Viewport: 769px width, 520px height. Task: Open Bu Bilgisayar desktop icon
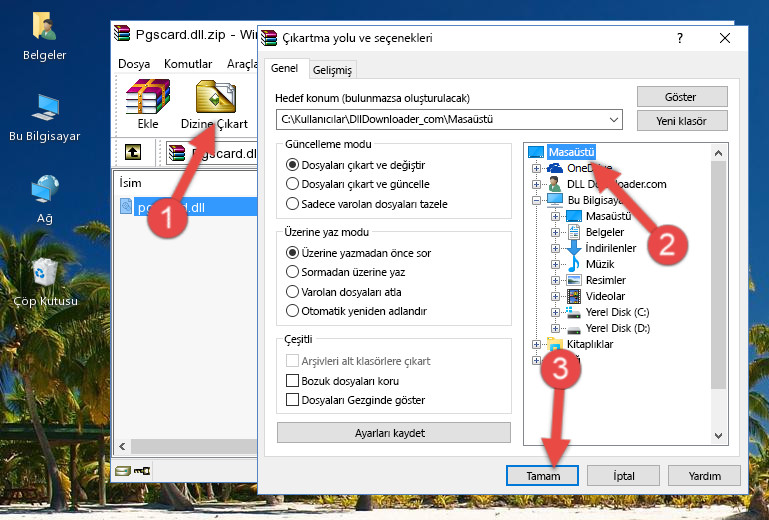[x=45, y=107]
